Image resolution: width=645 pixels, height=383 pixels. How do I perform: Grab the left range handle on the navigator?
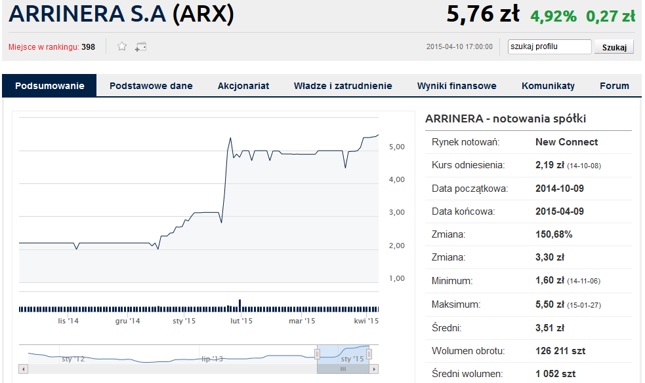point(317,354)
